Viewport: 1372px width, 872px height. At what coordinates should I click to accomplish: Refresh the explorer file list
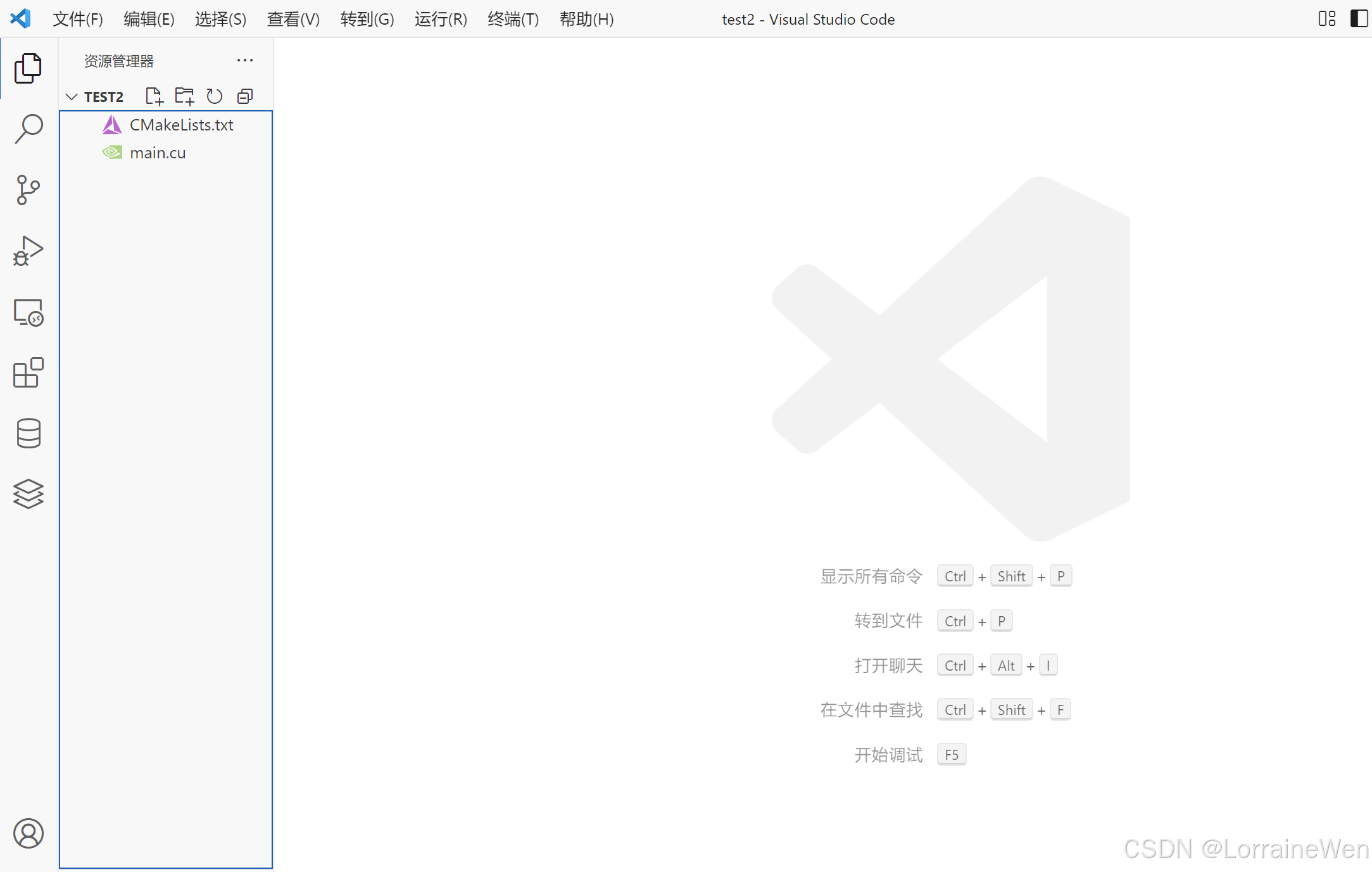(x=215, y=96)
